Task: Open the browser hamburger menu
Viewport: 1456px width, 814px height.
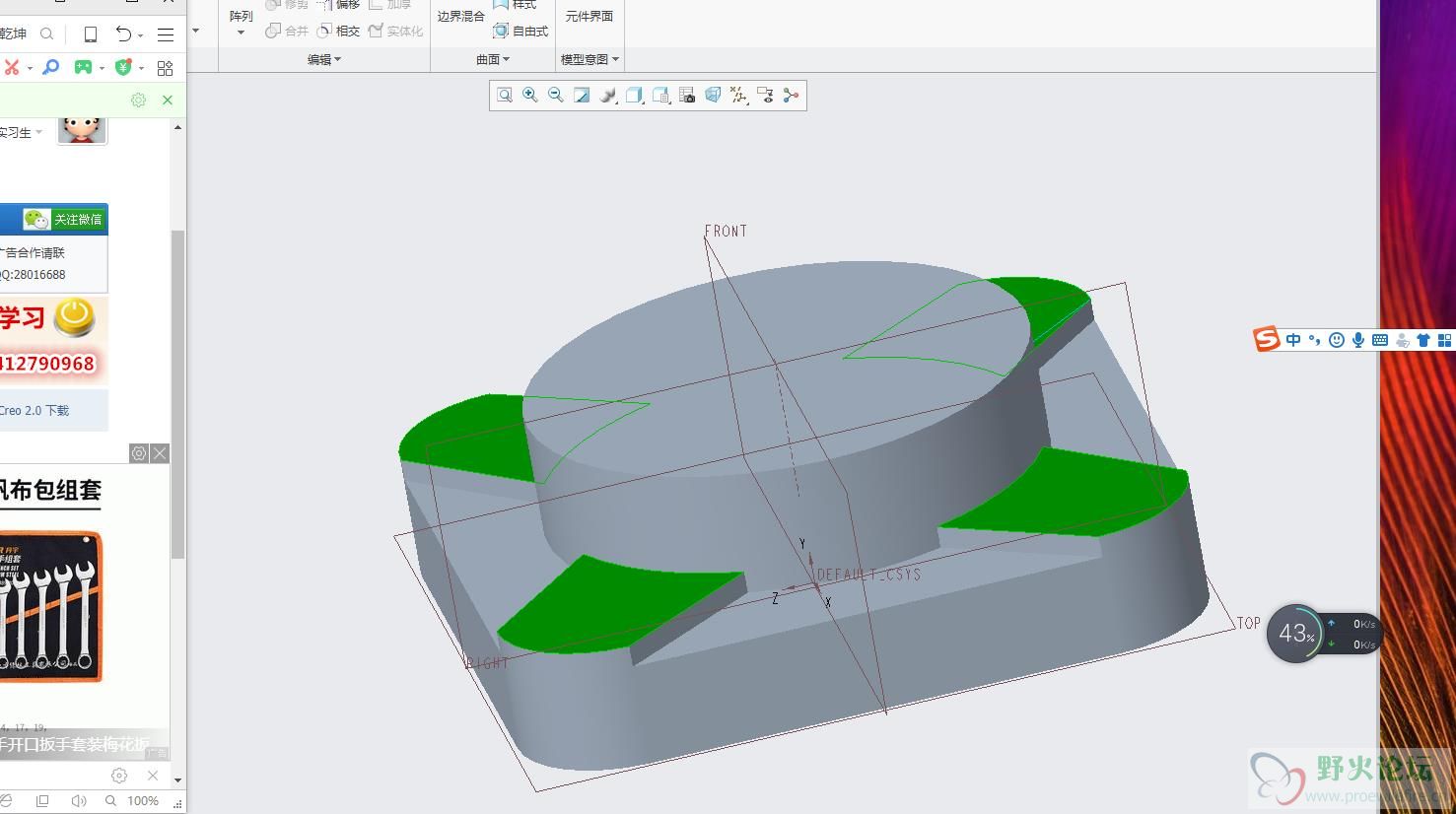Action: [x=166, y=34]
